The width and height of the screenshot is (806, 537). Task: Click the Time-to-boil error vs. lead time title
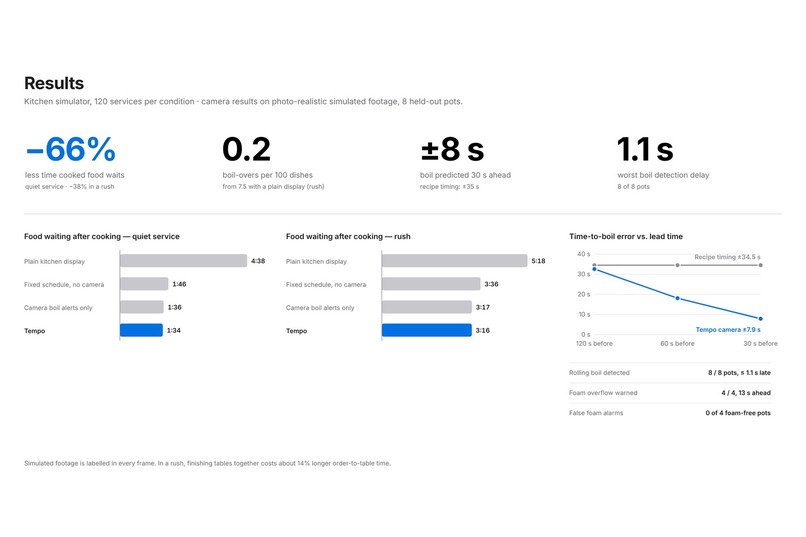(626, 236)
